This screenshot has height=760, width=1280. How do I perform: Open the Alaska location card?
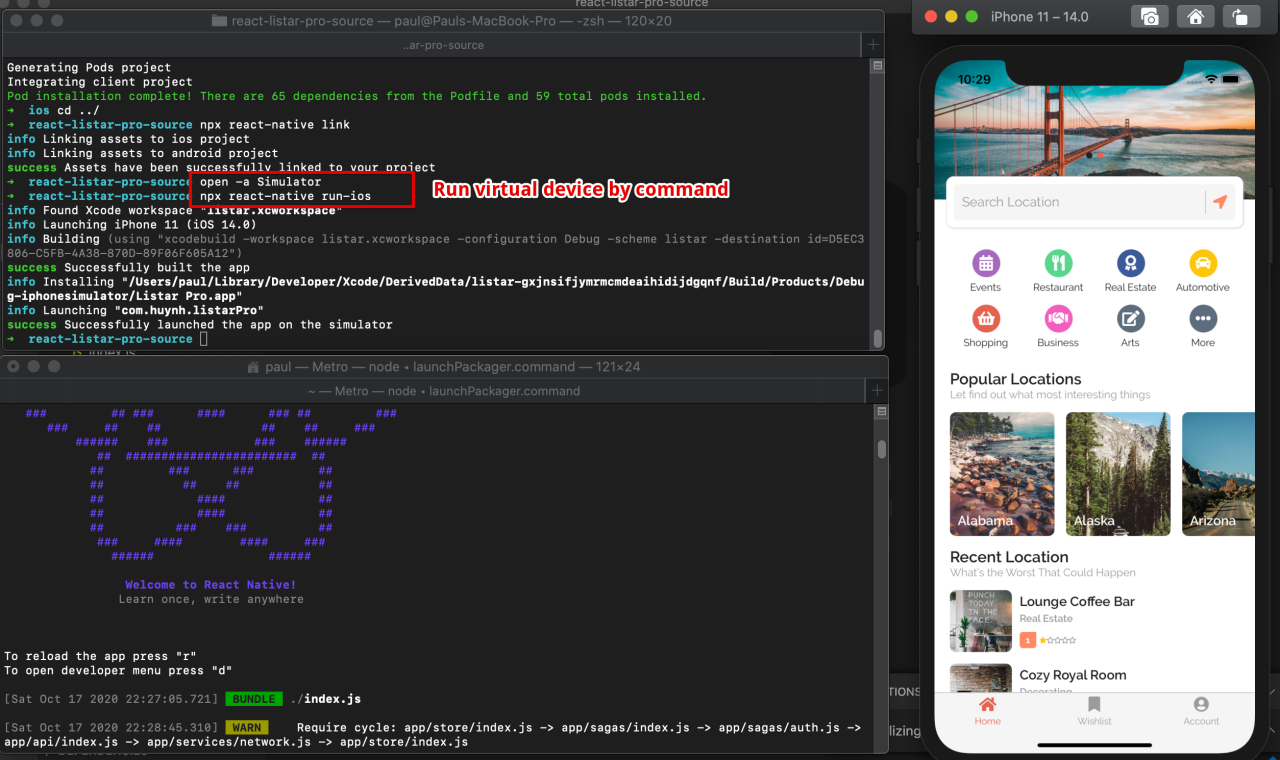pos(1118,474)
